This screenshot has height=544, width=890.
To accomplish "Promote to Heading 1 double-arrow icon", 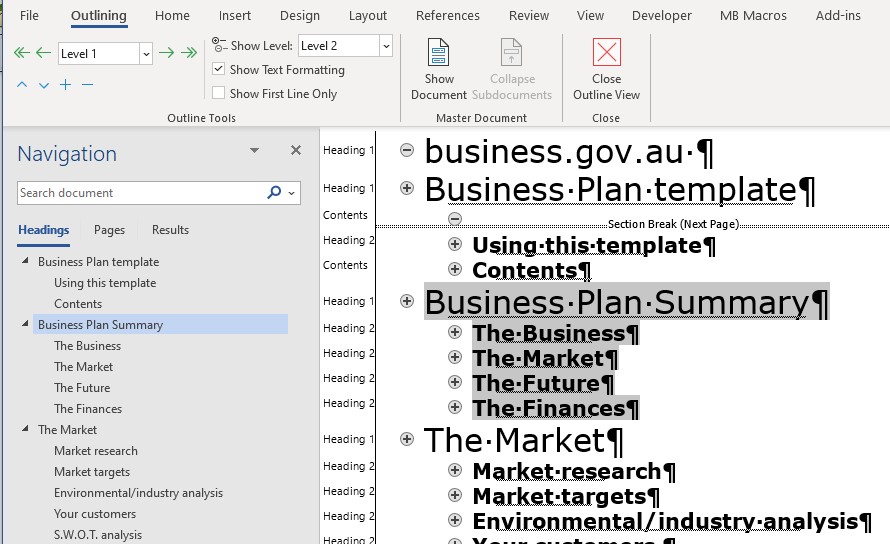I will (22, 53).
